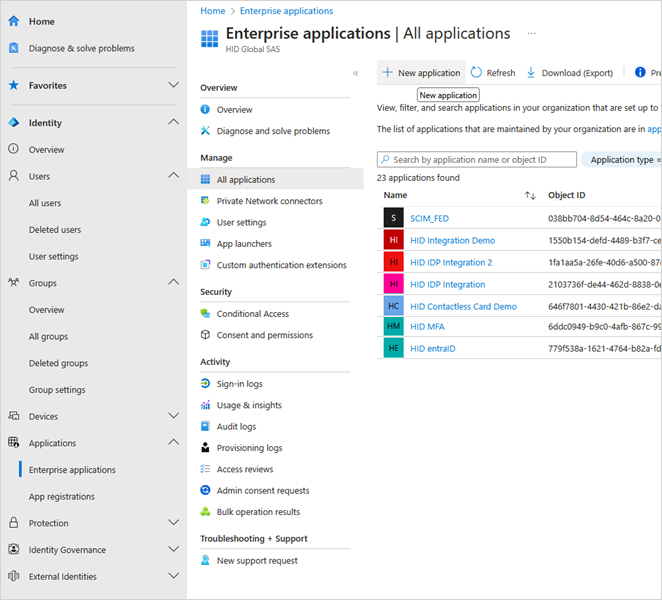Click the Groups people icon

coord(14,282)
